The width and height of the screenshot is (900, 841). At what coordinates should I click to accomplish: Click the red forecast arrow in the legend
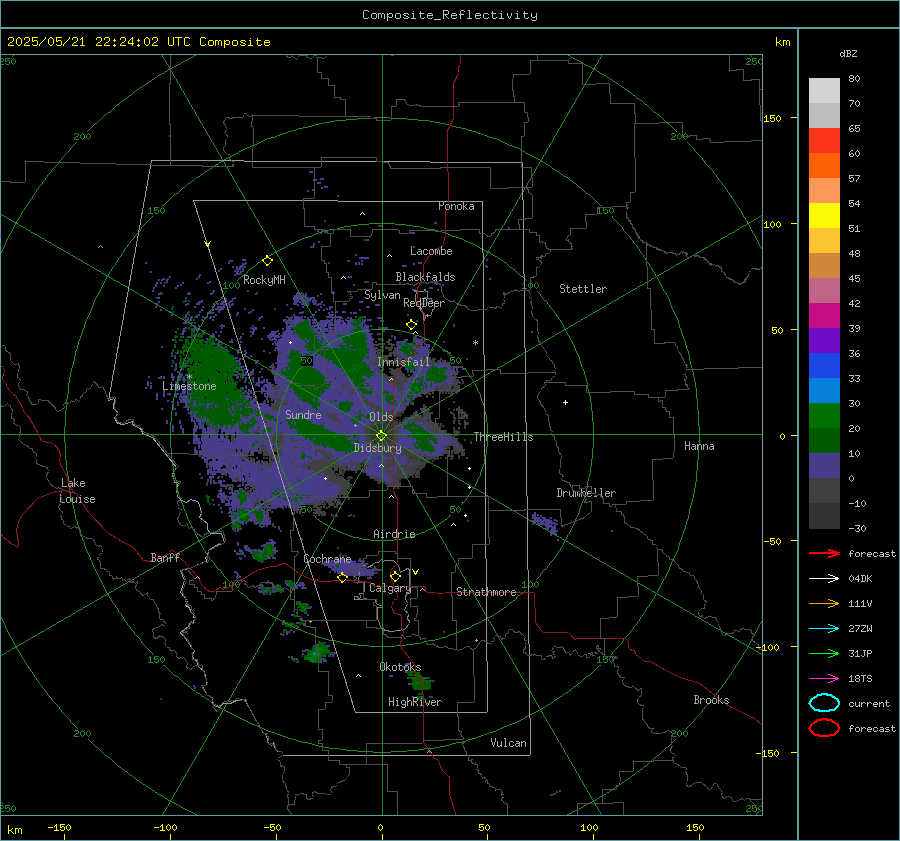[x=824, y=553]
